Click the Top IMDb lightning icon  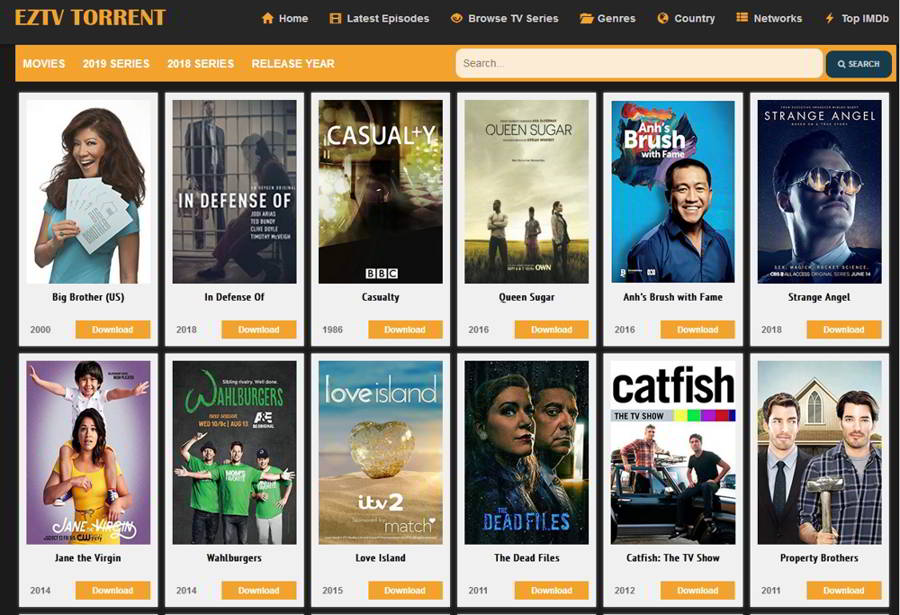(x=829, y=18)
